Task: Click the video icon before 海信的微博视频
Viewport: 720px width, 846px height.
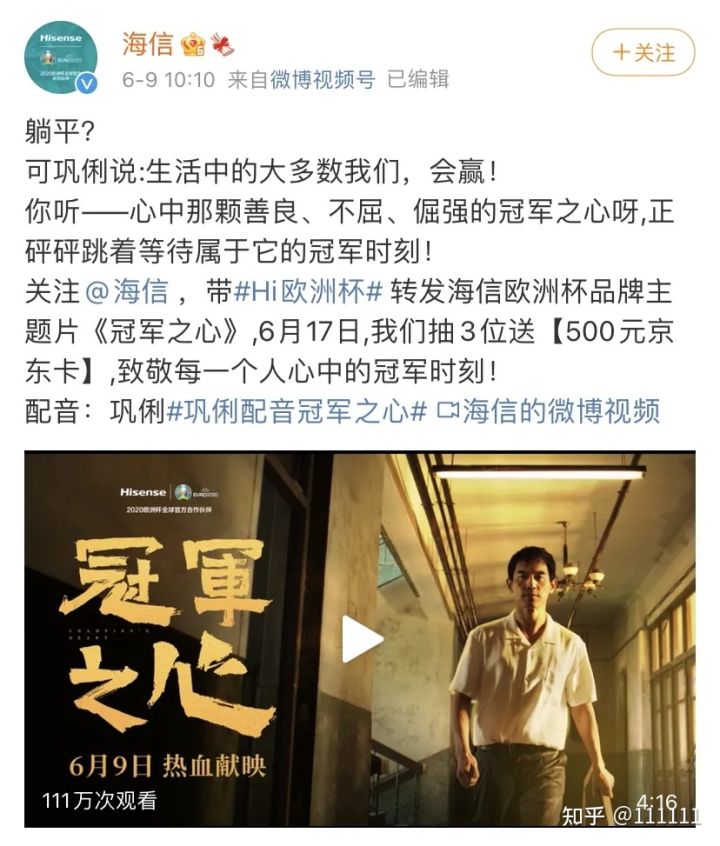Action: pos(447,411)
